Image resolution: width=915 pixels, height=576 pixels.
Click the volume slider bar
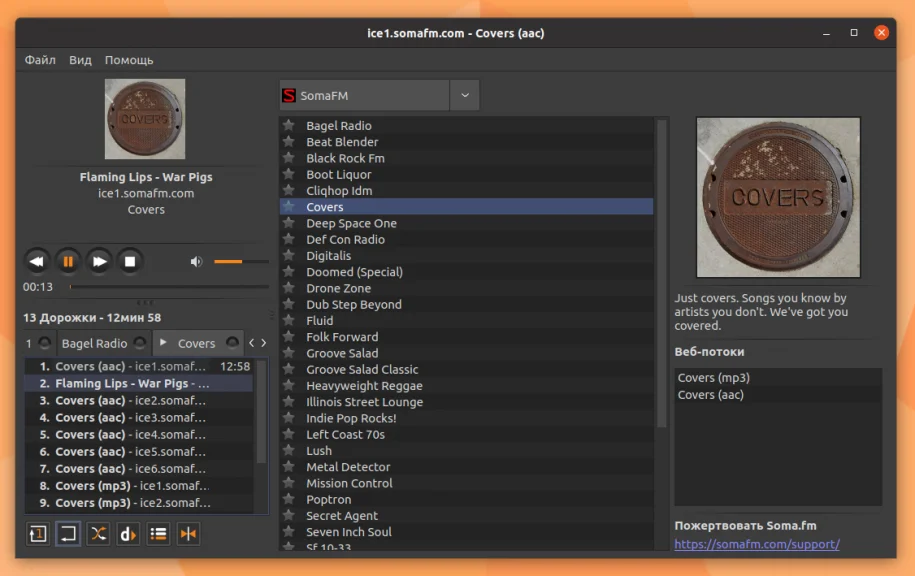click(x=241, y=262)
